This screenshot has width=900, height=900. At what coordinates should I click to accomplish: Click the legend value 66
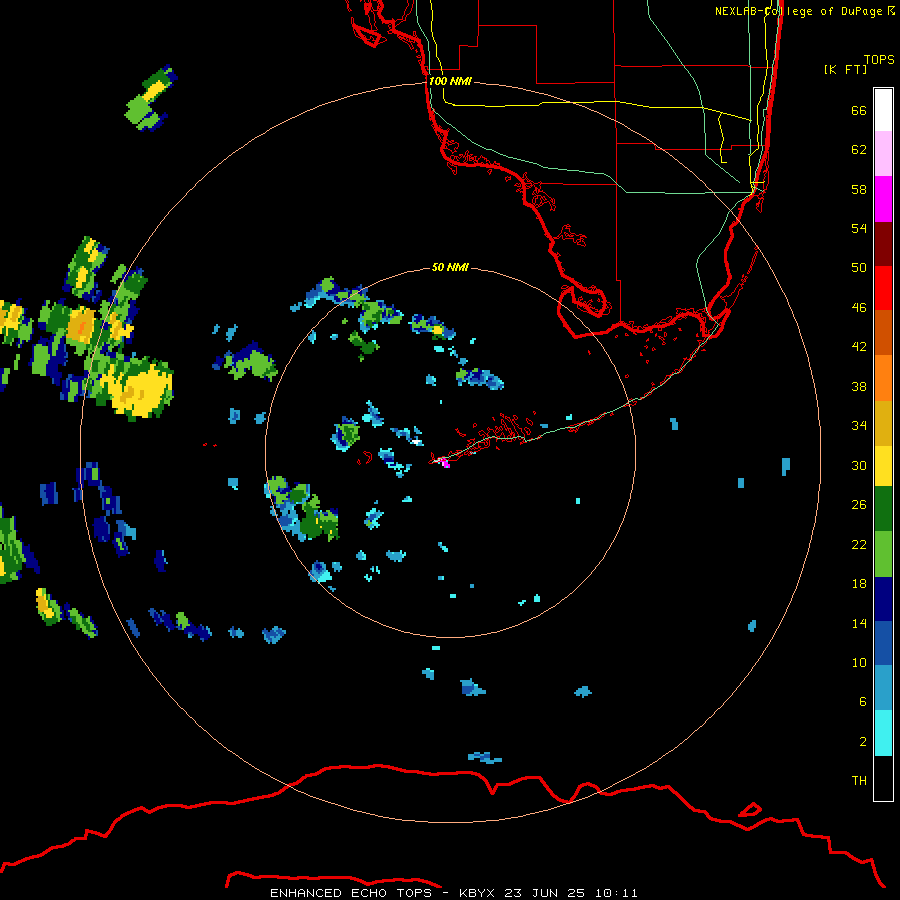(x=859, y=111)
